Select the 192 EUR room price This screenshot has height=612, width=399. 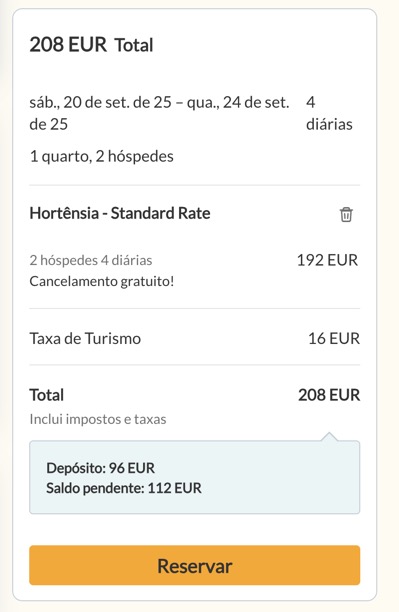click(x=328, y=260)
